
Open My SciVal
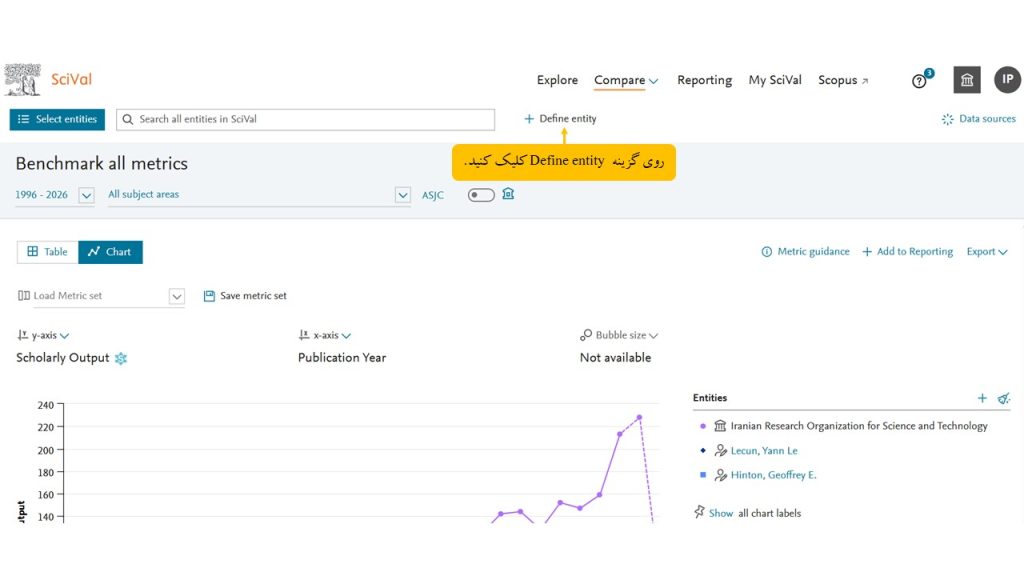[x=775, y=80]
